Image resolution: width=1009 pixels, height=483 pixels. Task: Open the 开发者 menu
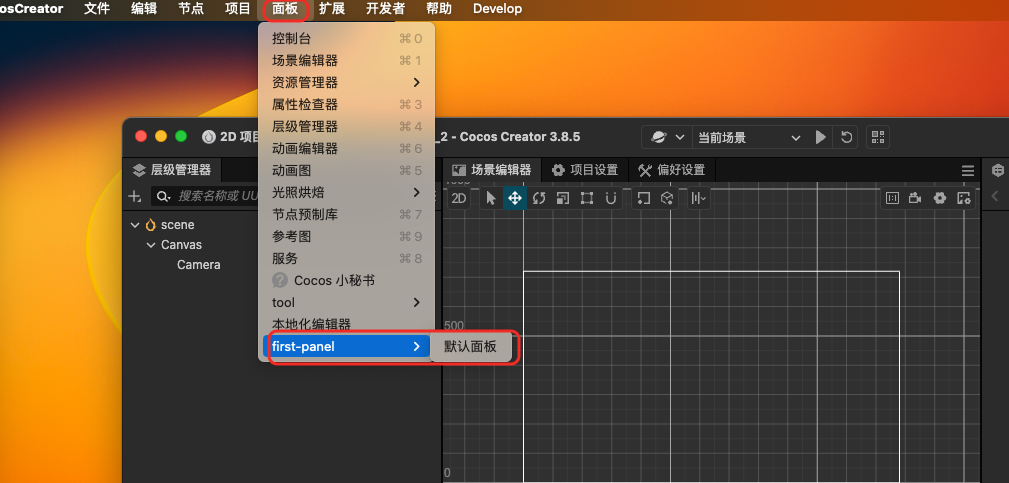(385, 9)
